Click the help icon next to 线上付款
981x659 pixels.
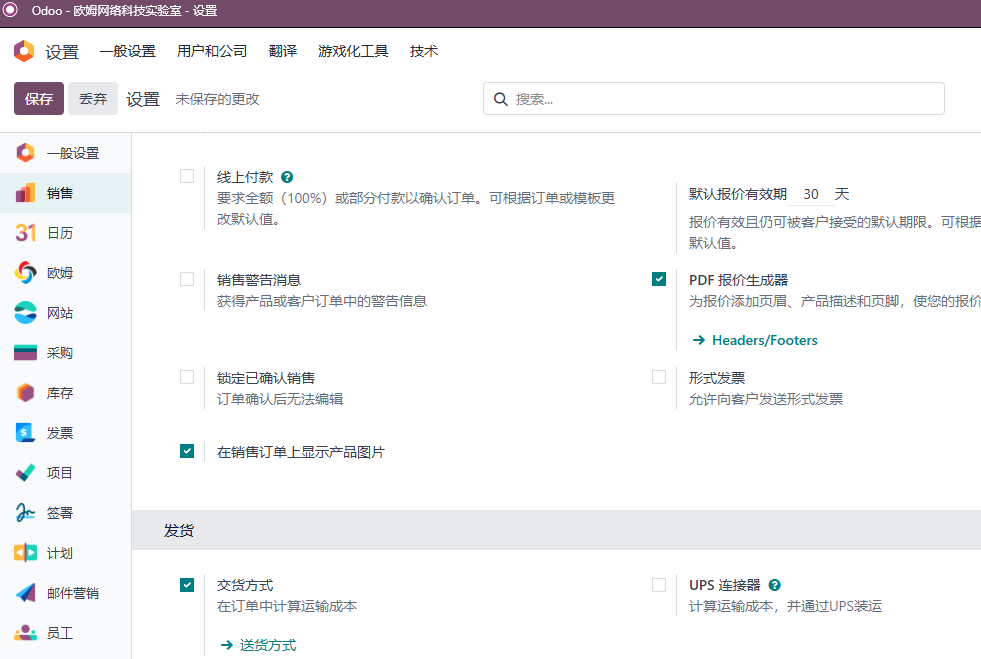[x=287, y=177]
